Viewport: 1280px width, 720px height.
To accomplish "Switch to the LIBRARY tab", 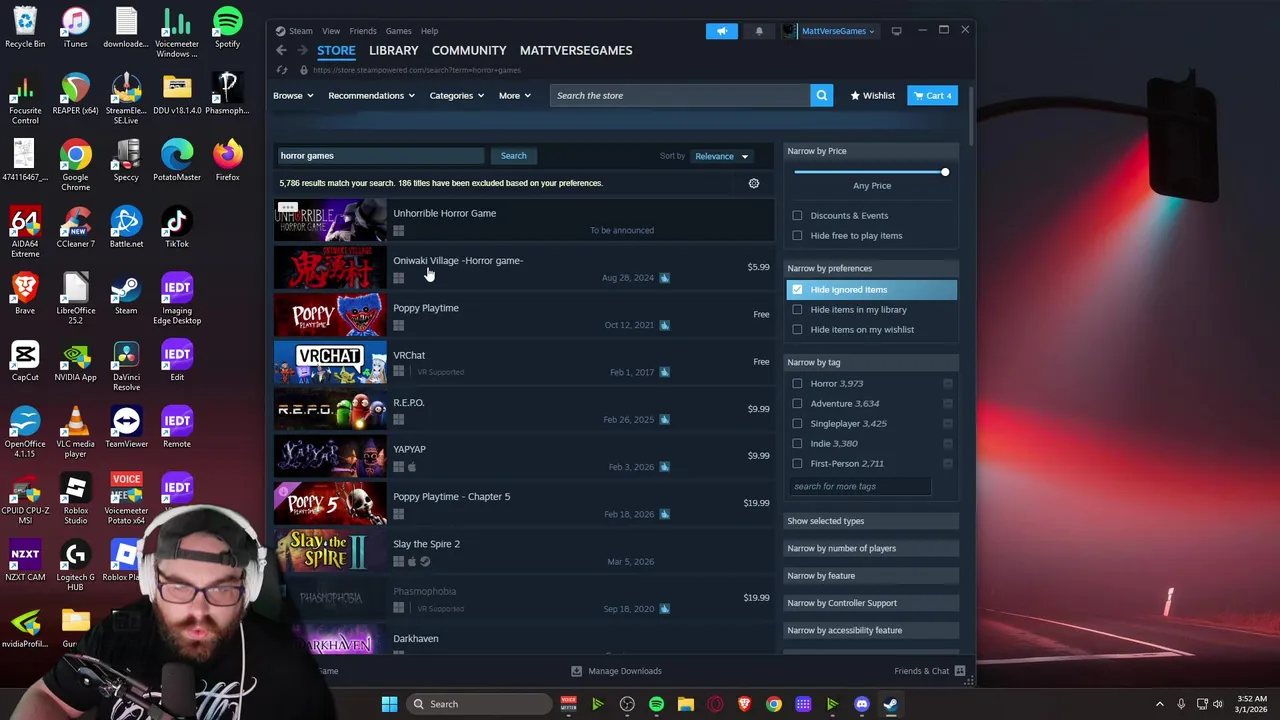I will (394, 50).
